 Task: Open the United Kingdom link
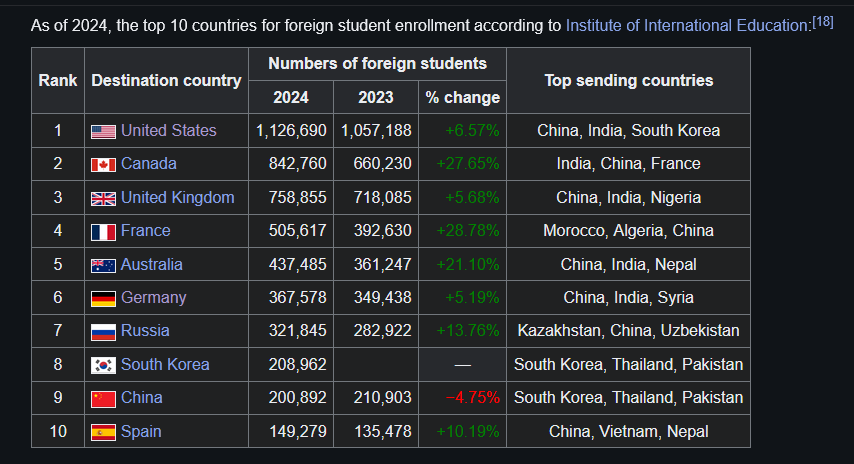(177, 197)
